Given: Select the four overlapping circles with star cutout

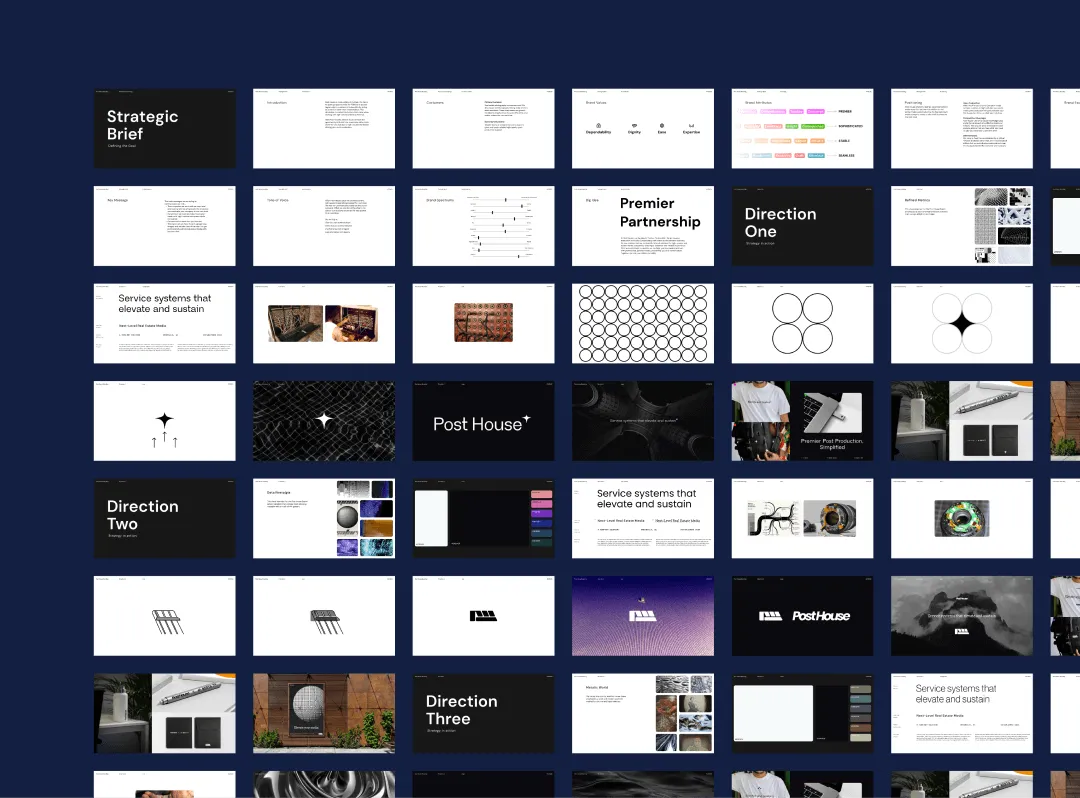Looking at the screenshot, I should coord(961,324).
